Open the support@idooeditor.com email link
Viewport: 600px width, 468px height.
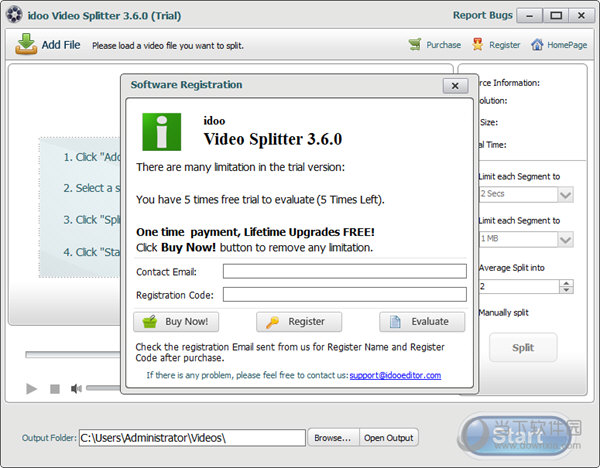395,375
